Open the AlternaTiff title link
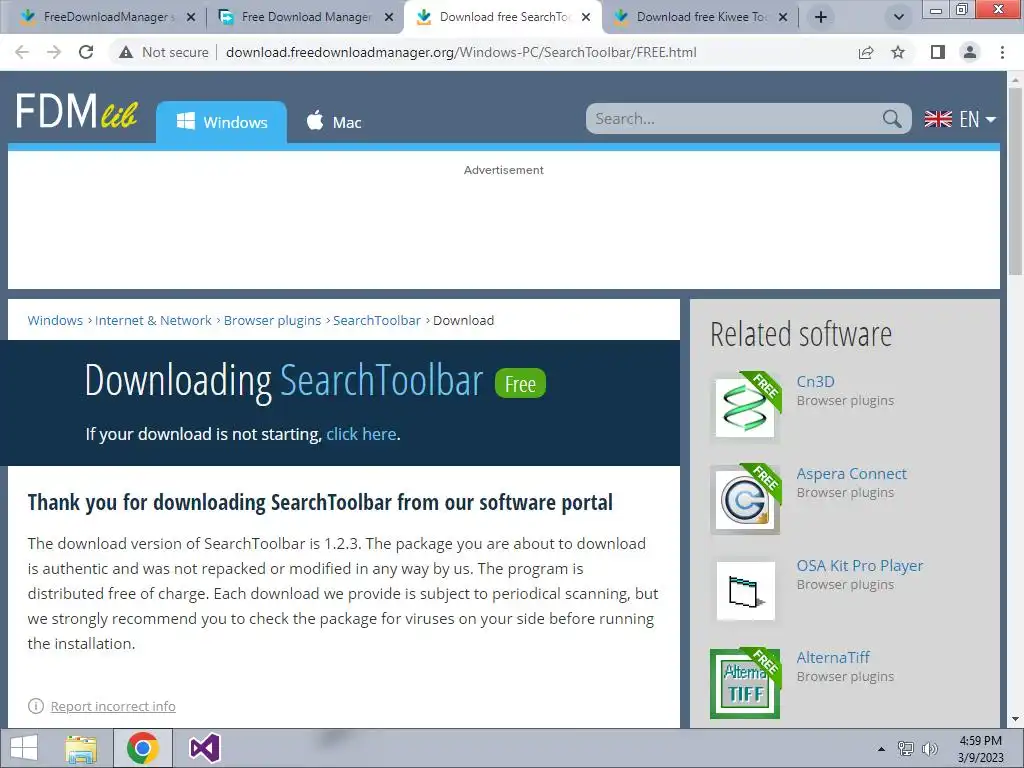Image resolution: width=1024 pixels, height=768 pixels. pyautogui.click(x=833, y=657)
